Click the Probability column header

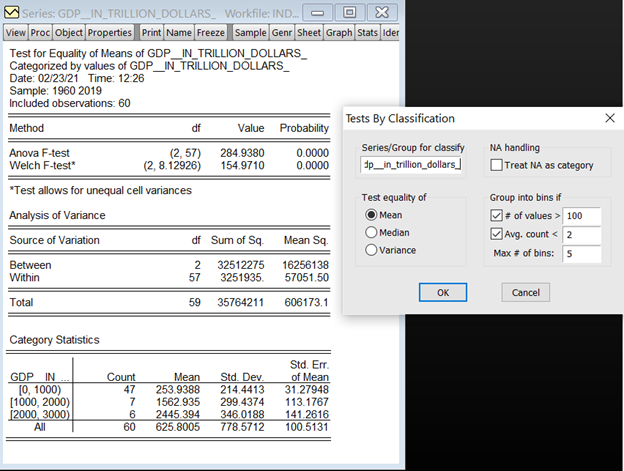(x=304, y=128)
